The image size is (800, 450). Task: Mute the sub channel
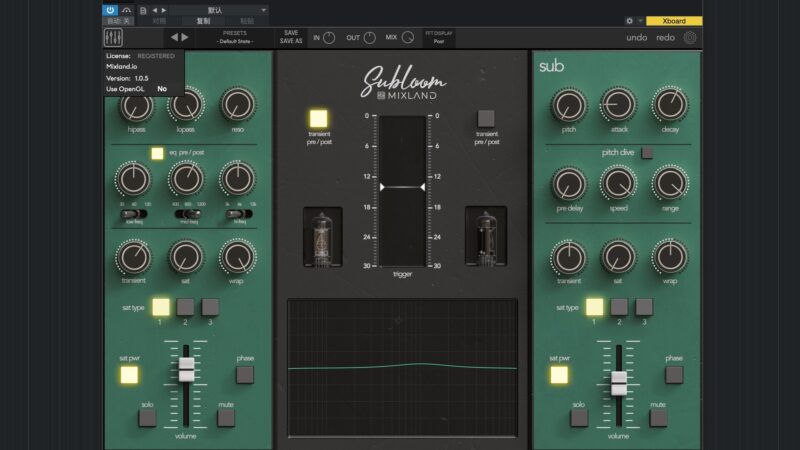[657, 418]
